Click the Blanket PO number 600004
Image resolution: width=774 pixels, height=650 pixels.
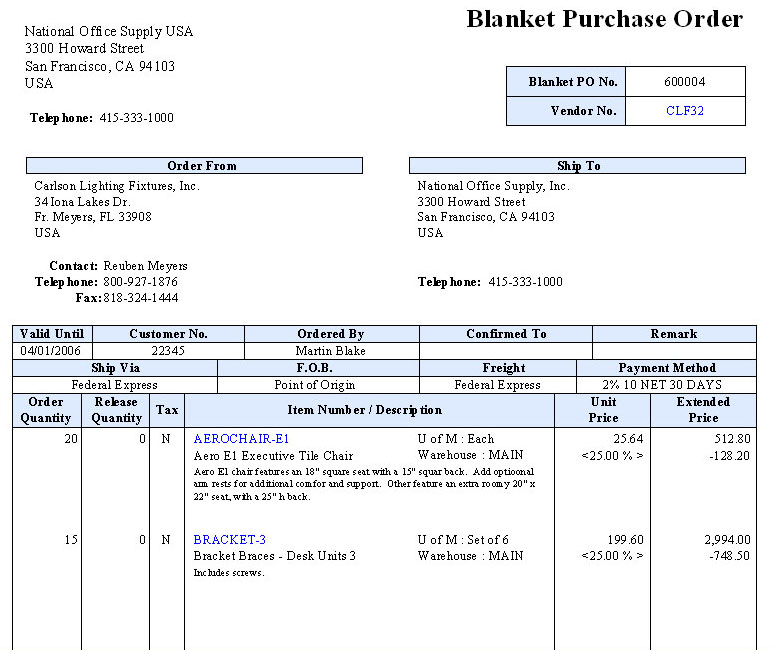pyautogui.click(x=685, y=82)
